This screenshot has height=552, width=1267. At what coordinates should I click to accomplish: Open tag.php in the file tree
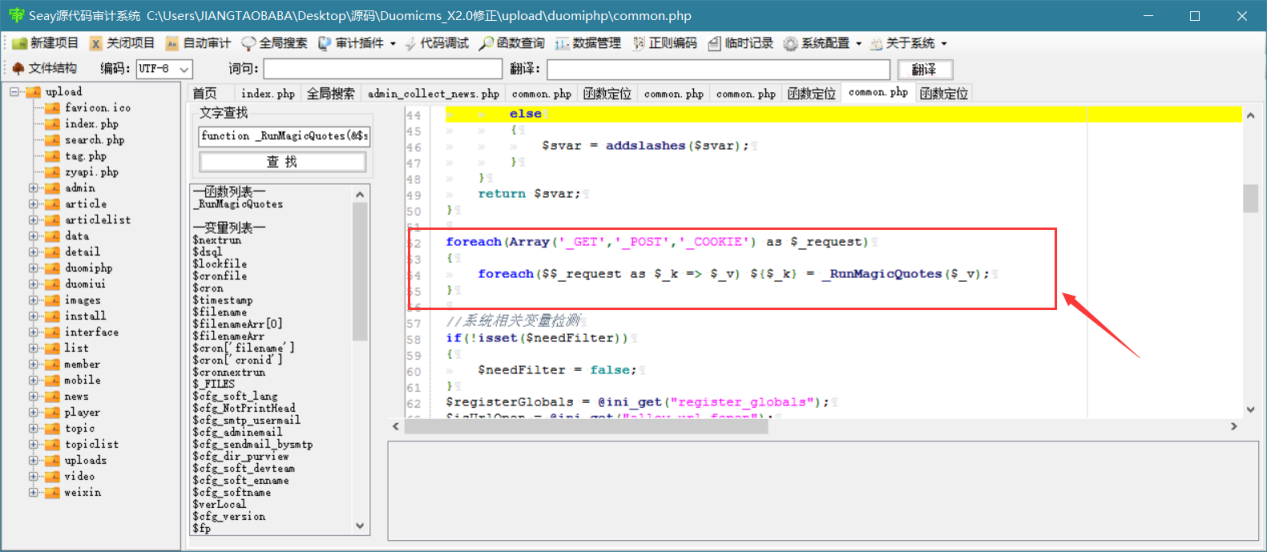click(85, 155)
